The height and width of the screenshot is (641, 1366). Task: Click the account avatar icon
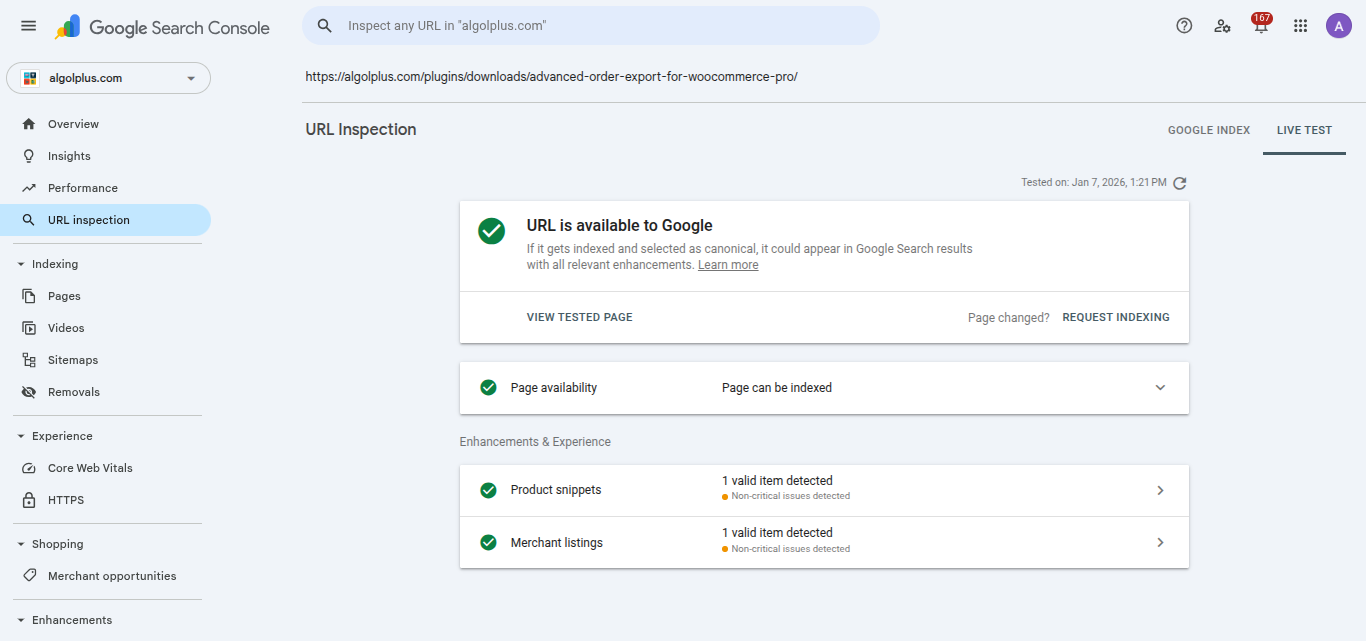pyautogui.click(x=1338, y=26)
